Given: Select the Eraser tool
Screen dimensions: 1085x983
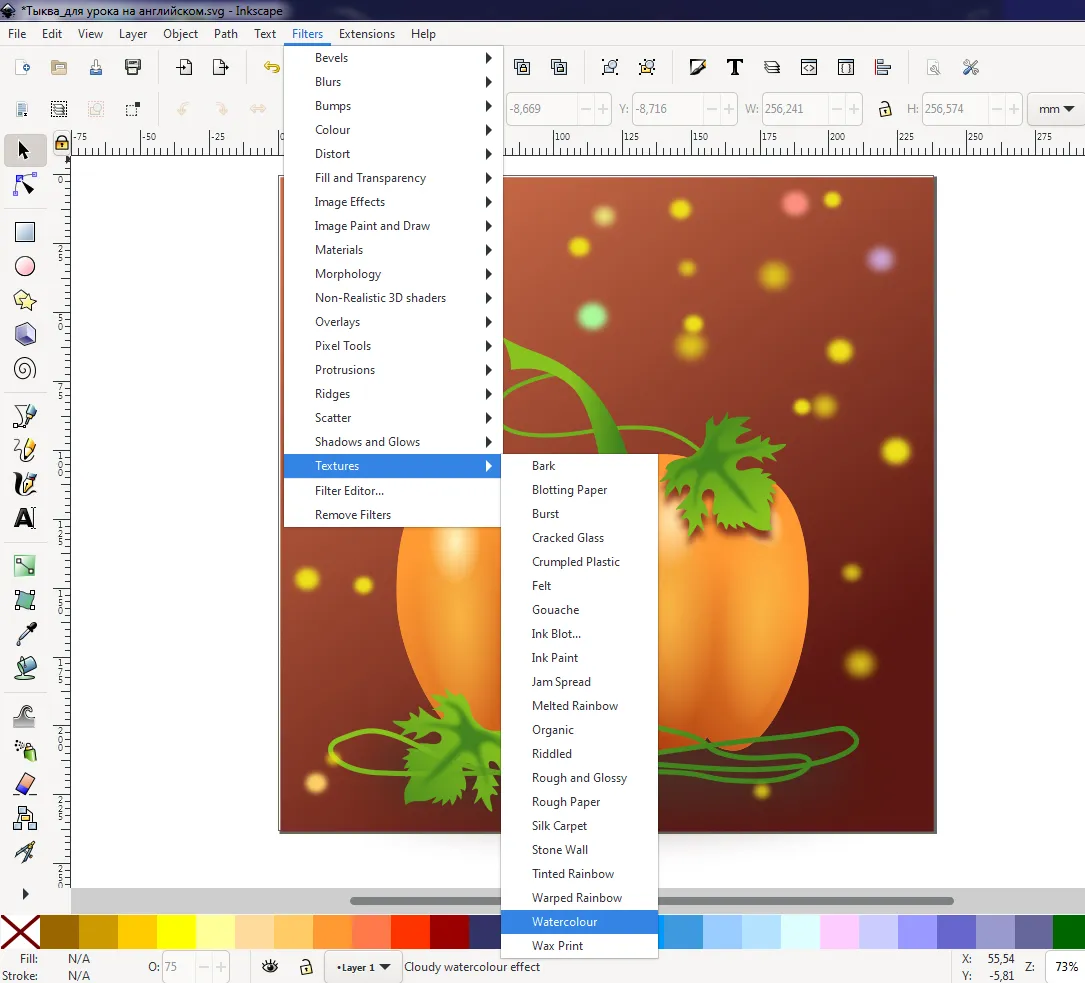Looking at the screenshot, I should (x=25, y=783).
